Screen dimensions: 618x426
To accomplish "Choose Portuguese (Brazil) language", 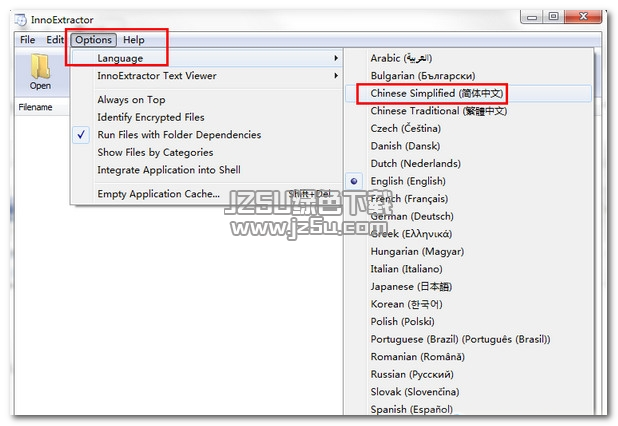I will coord(468,339).
